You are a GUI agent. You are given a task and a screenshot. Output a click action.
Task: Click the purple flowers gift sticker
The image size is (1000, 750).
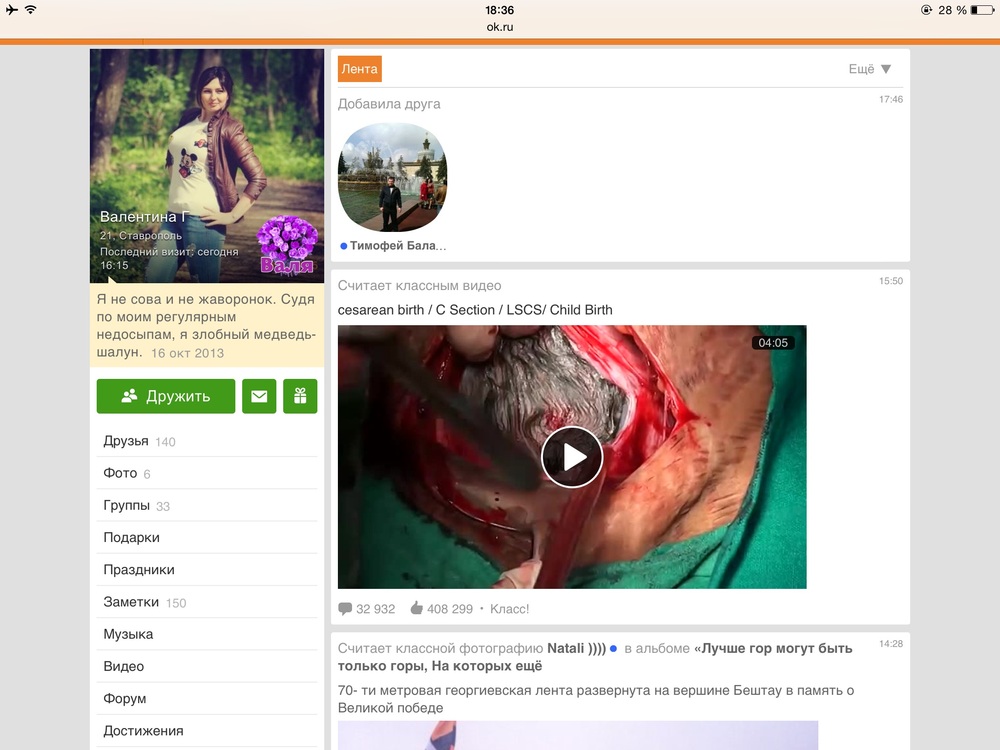(287, 243)
